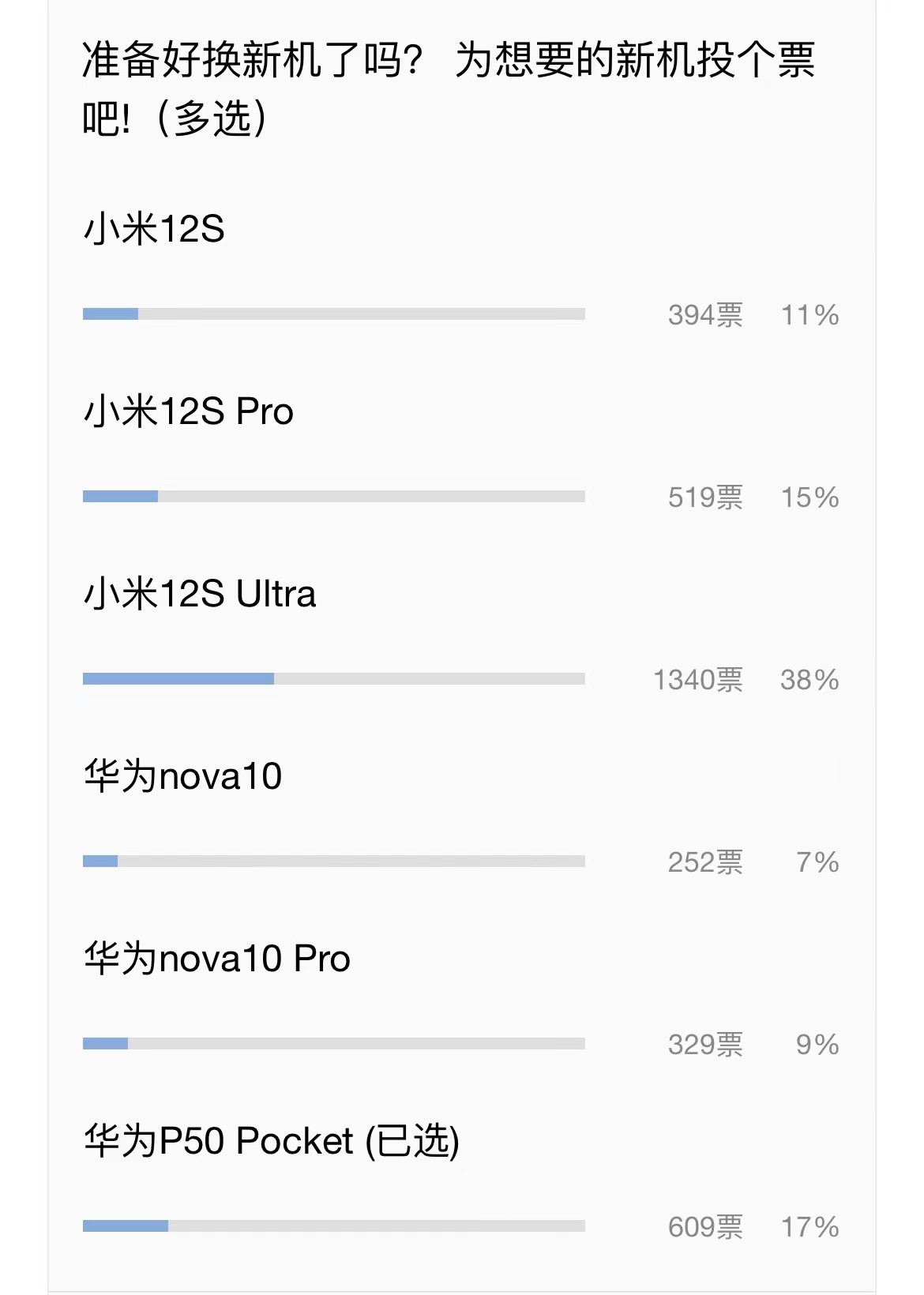
Task: Click the 小米12S vote progress bar
Action: click(x=334, y=314)
